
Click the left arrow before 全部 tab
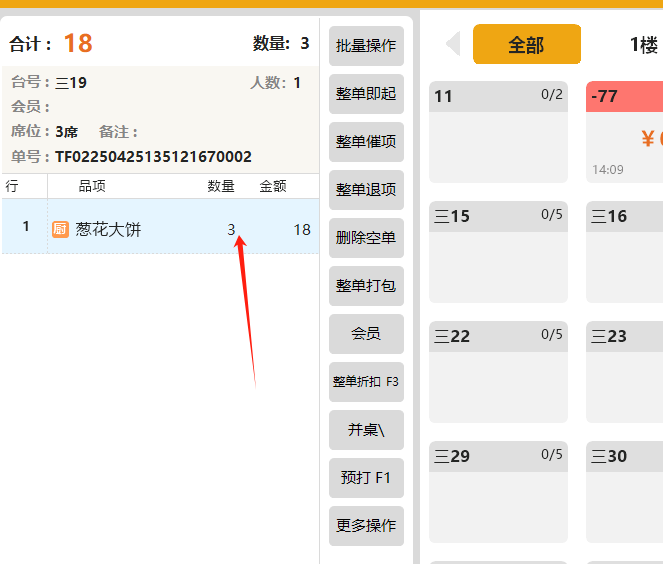tap(453, 44)
